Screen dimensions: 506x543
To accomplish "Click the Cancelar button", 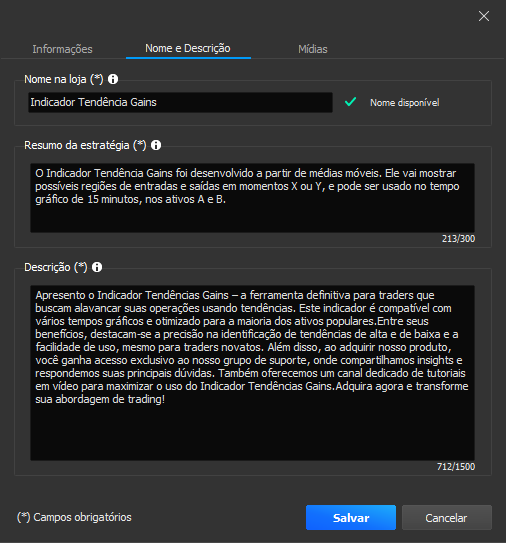I will pyautogui.click(x=446, y=517).
